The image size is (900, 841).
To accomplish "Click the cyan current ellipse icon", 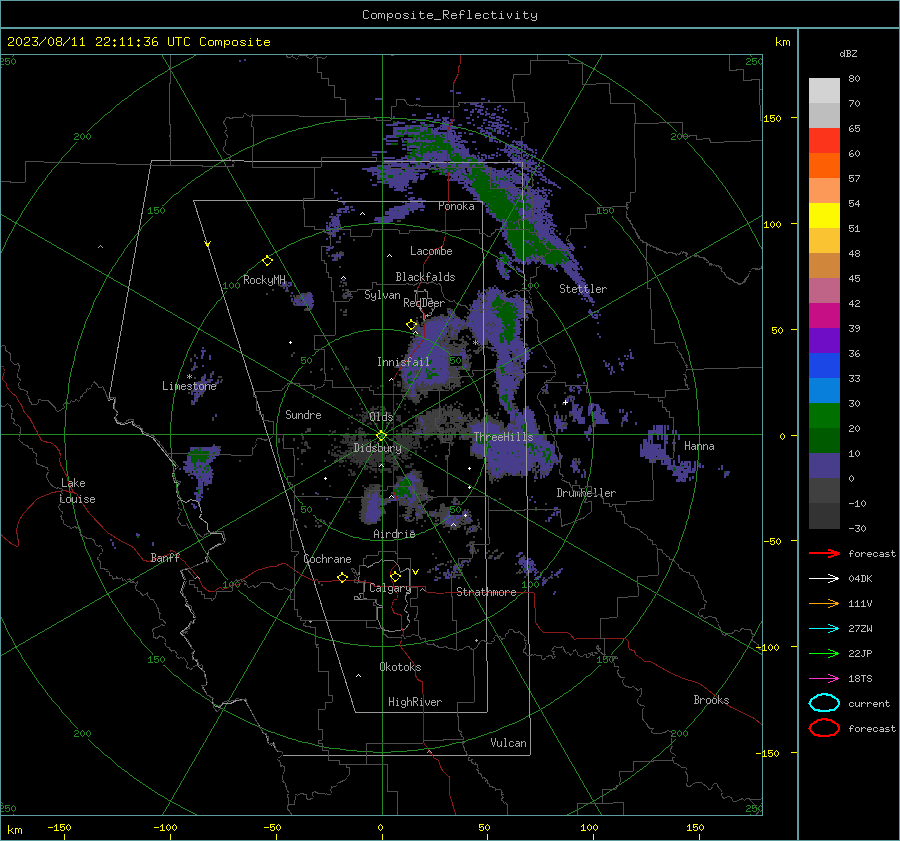I will point(824,703).
